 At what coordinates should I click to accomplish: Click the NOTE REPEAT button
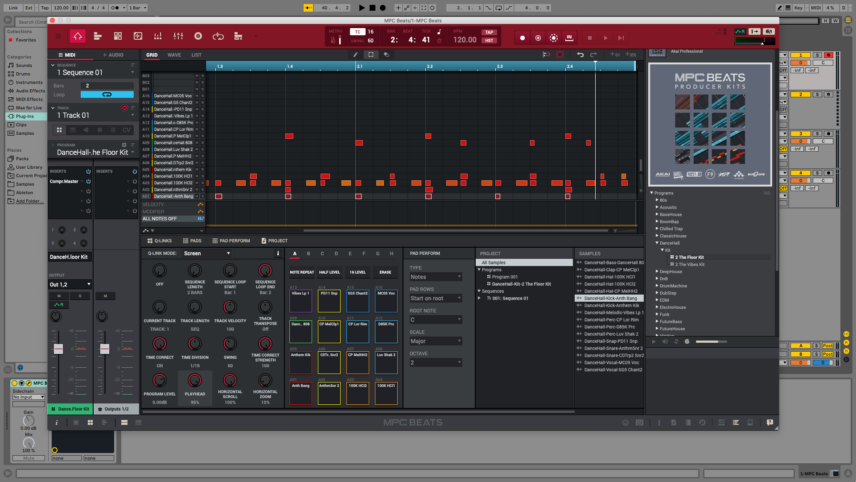[x=302, y=272]
